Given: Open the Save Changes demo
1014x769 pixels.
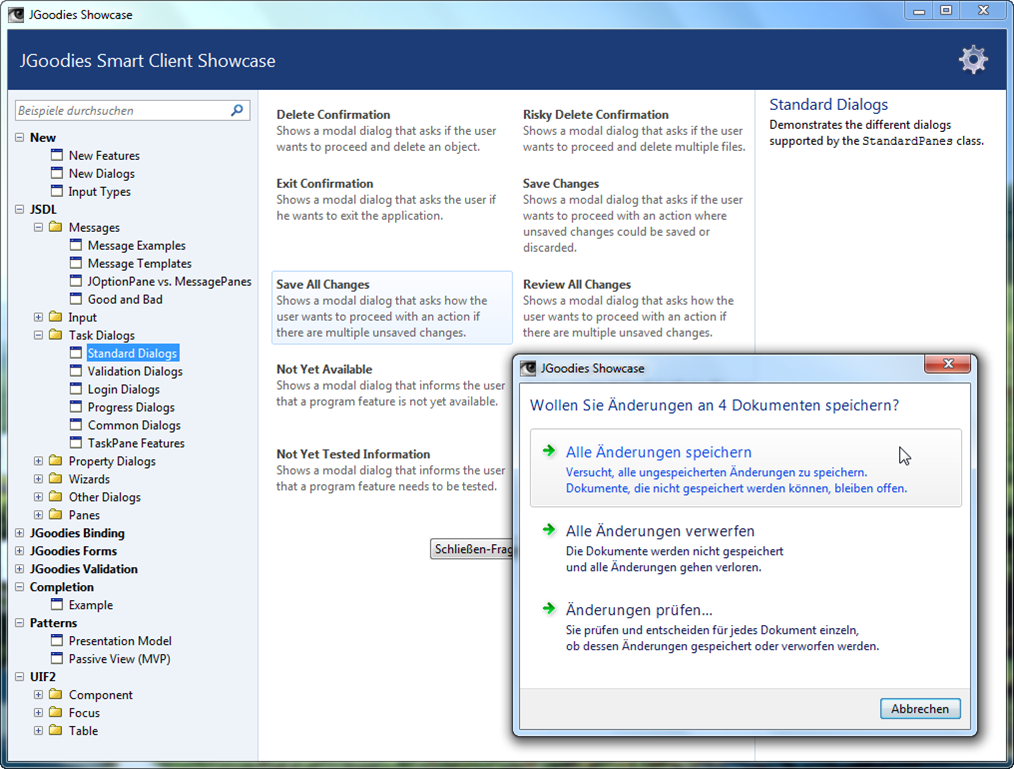Looking at the screenshot, I should [634, 215].
